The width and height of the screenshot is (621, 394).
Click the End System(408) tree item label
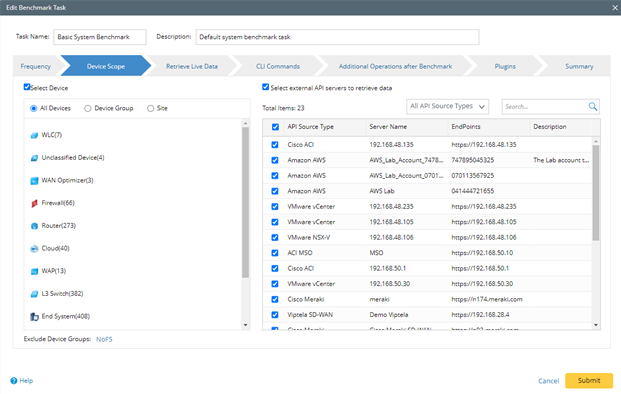tap(66, 316)
